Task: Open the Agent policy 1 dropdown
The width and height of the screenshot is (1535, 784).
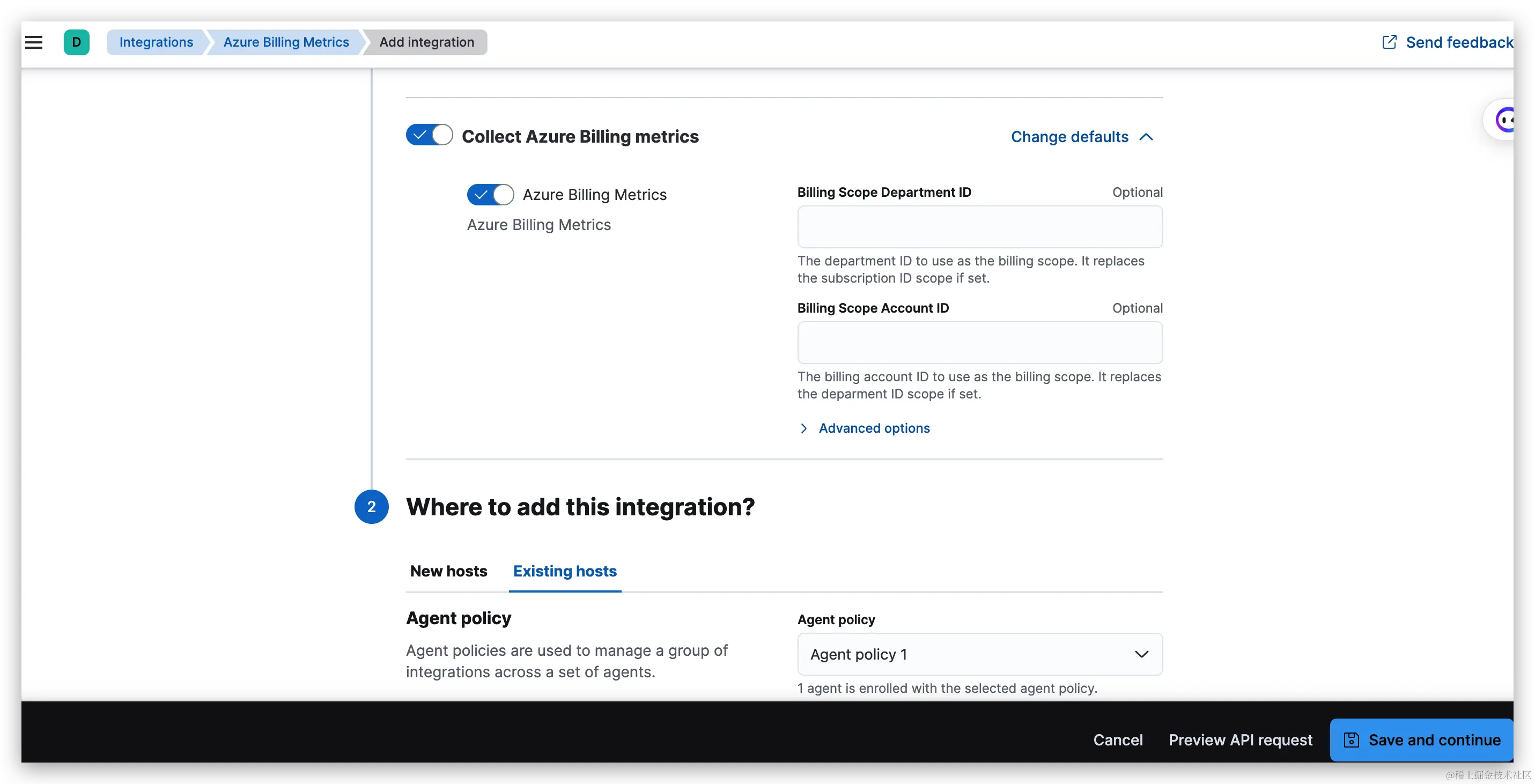Action: [980, 654]
